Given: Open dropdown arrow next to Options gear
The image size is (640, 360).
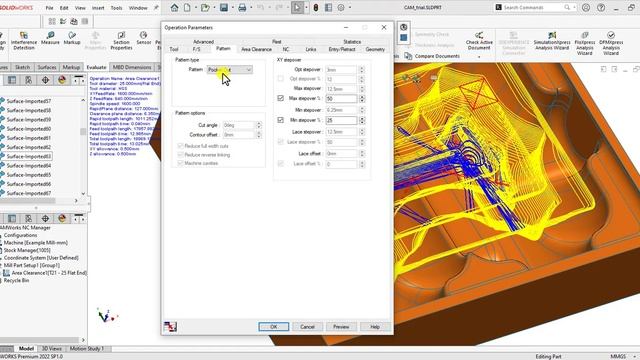Looking at the screenshot, I should pyautogui.click(x=349, y=7).
